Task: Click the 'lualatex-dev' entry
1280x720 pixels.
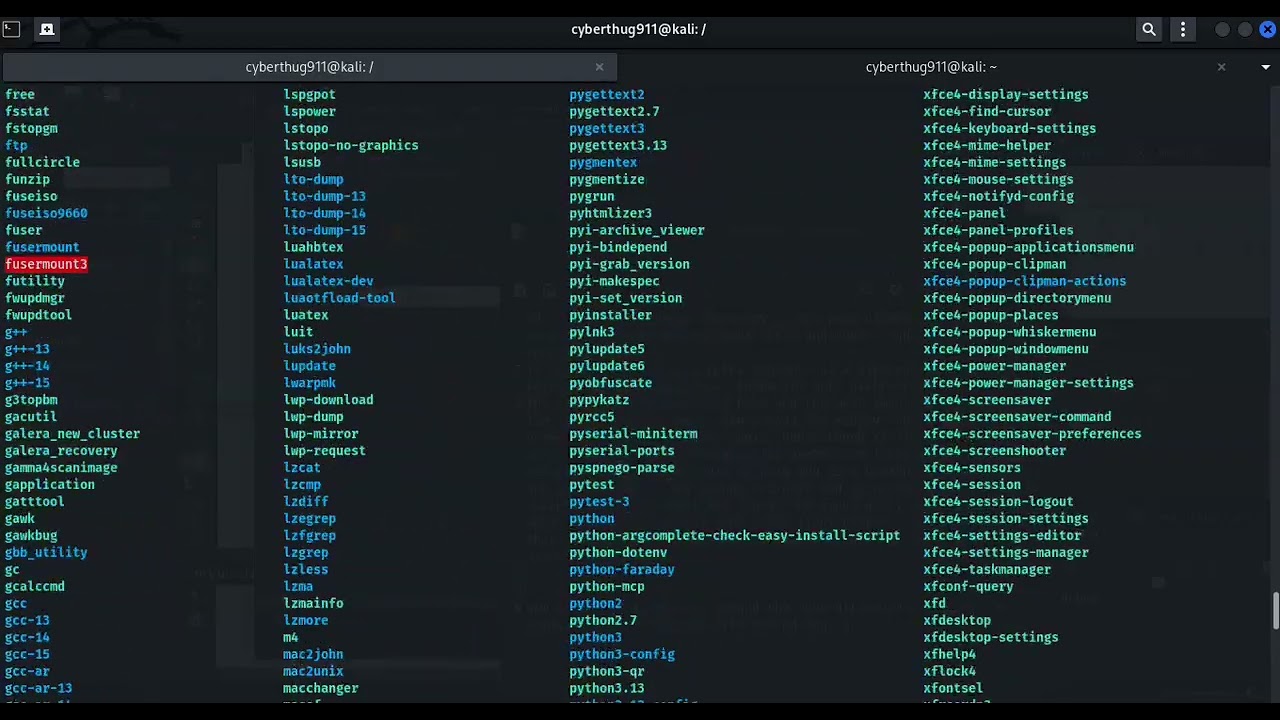Action: (328, 281)
